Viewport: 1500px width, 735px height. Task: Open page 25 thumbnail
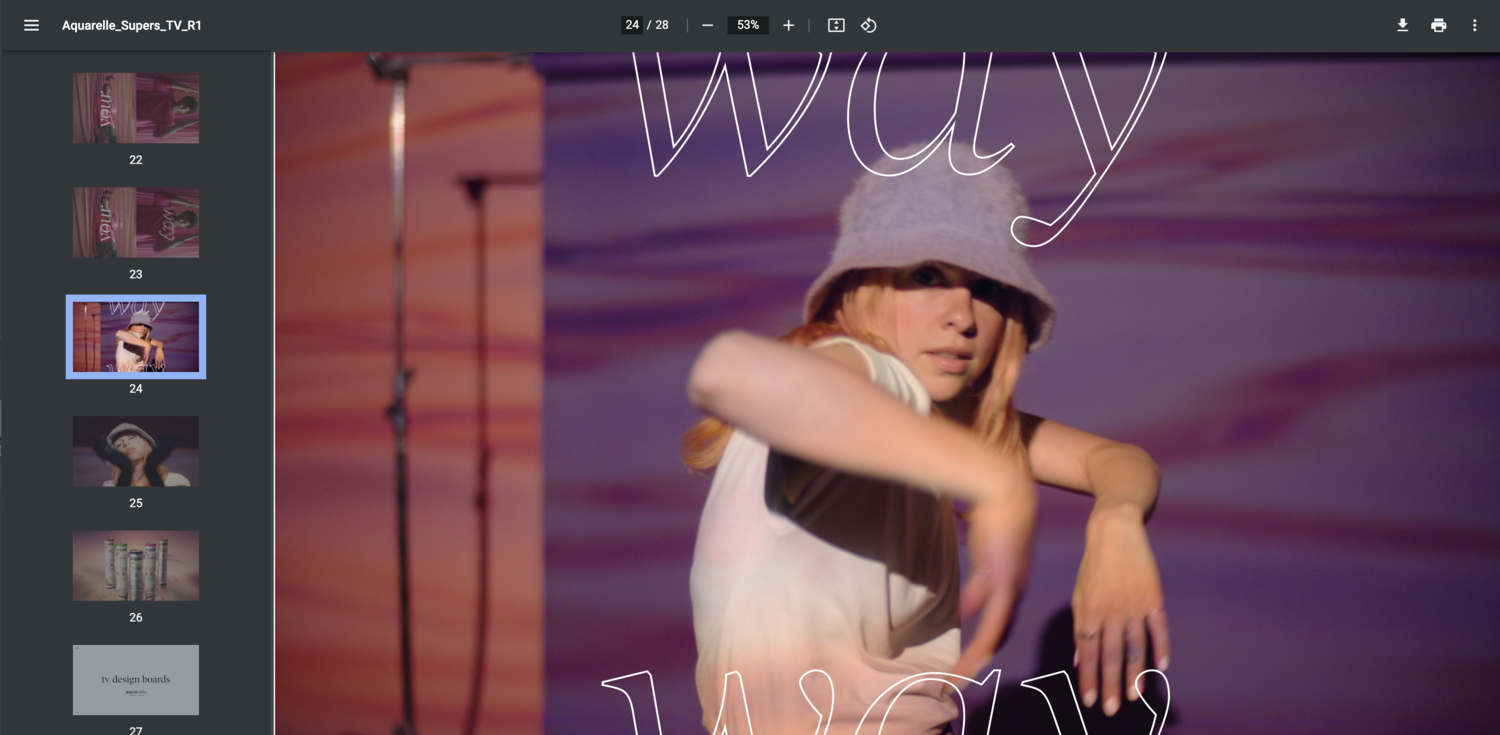coord(136,451)
